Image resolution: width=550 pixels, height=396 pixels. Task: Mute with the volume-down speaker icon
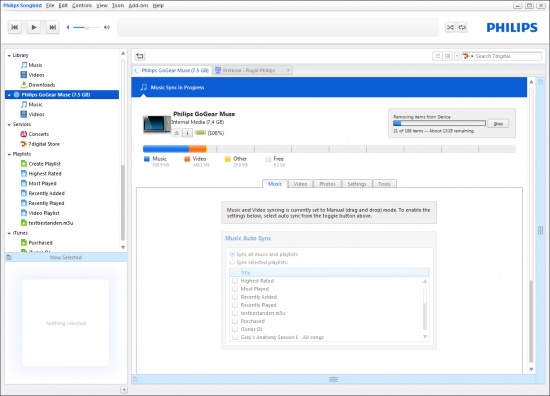[68, 27]
